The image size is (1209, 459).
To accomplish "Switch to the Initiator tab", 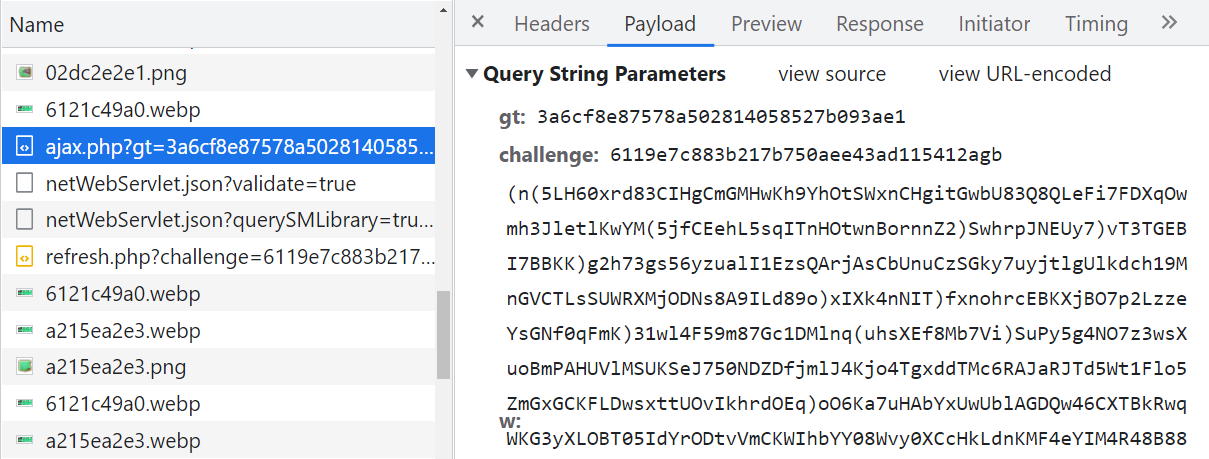I will (994, 24).
